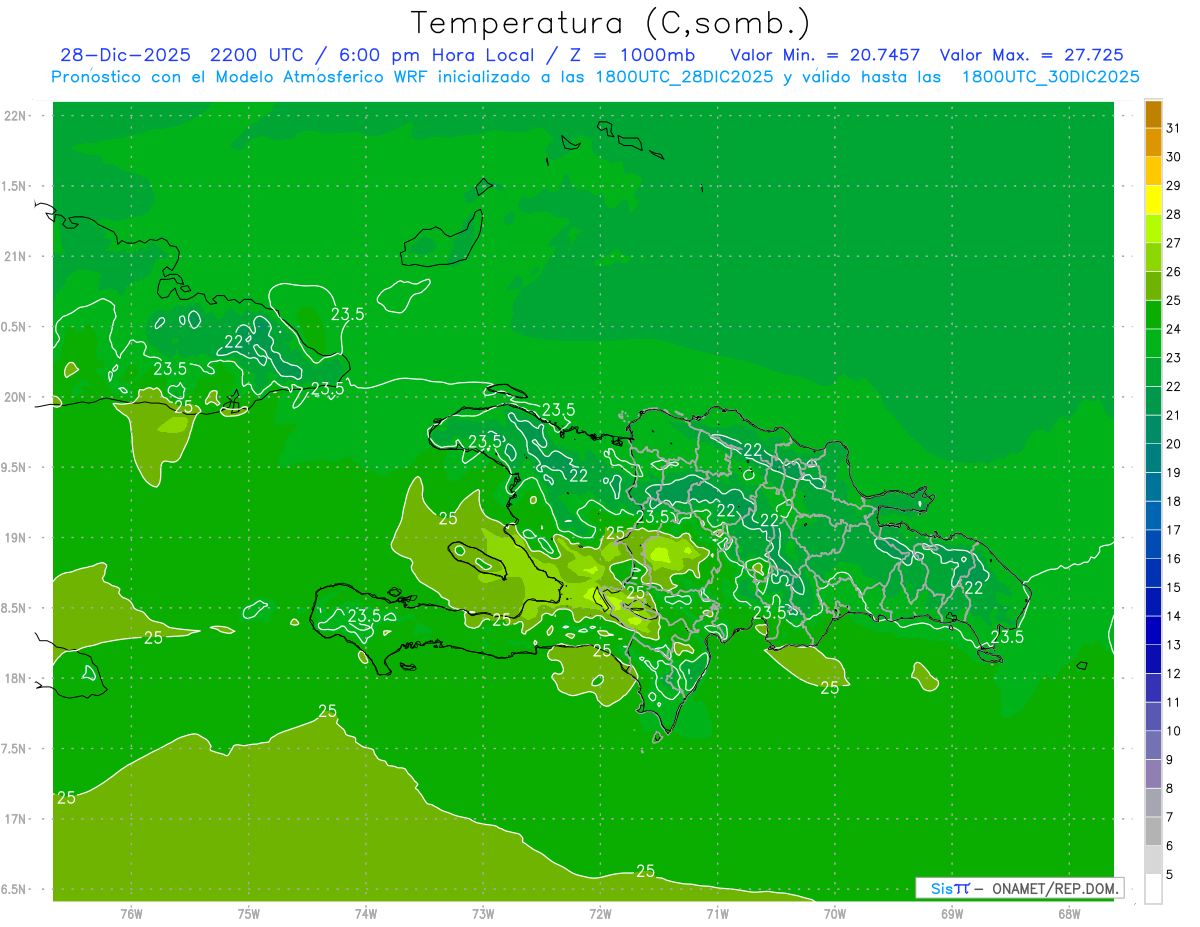Click the '15' color bar label
1200x927 pixels.
click(x=1174, y=587)
